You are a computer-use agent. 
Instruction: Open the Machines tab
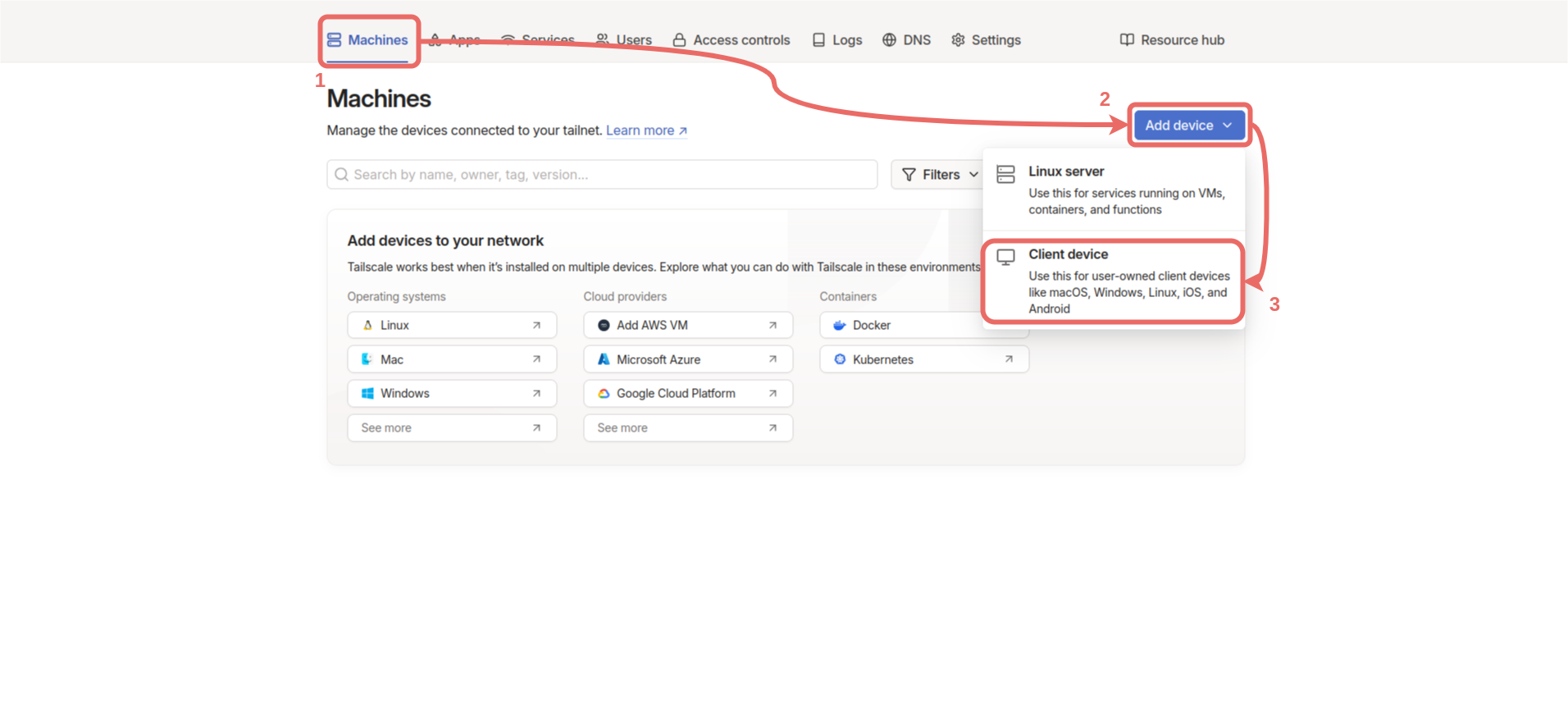[368, 40]
